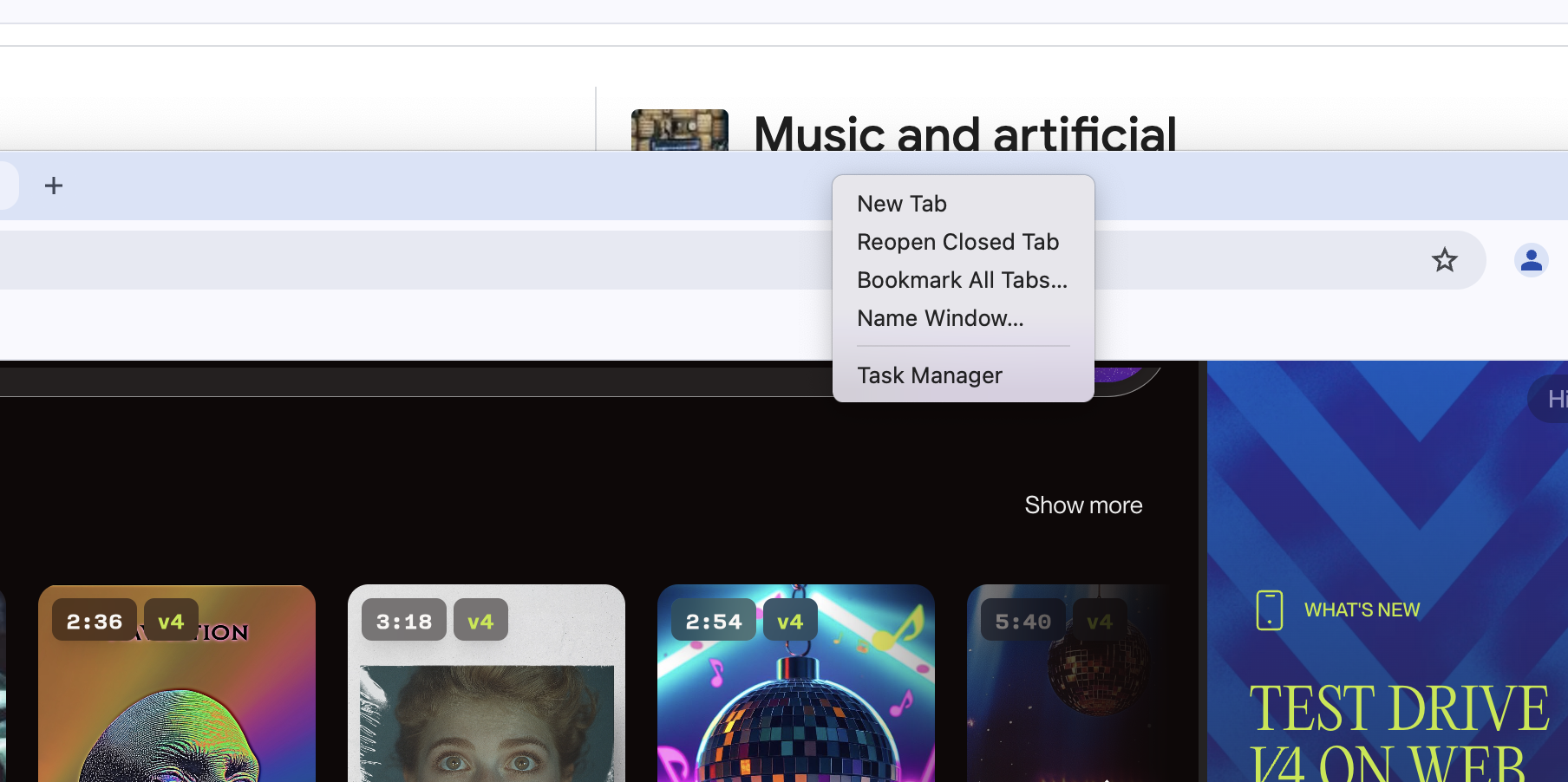Click the phone icon beside WHAT'S NEW

pos(1269,610)
